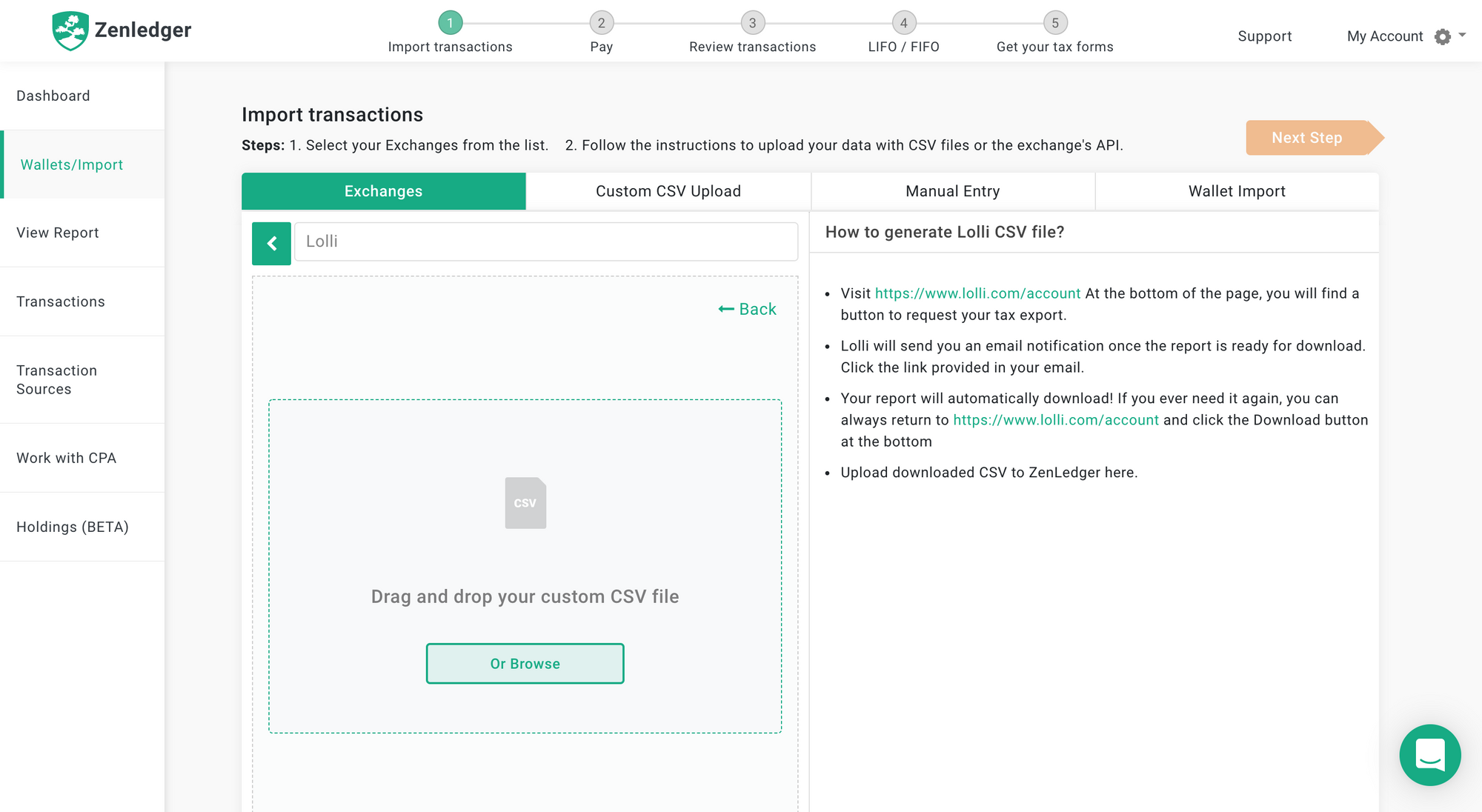Click My Account text
This screenshot has height=812, width=1482.
[x=1385, y=36]
